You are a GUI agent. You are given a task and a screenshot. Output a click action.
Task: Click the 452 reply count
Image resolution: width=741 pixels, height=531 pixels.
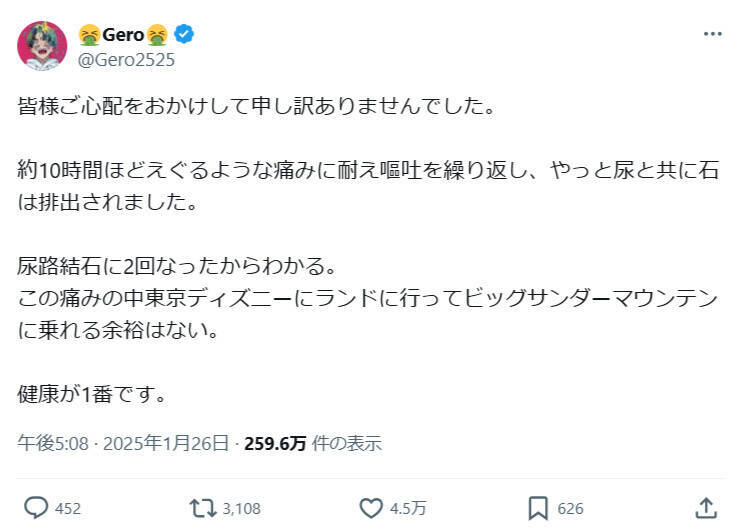[x=68, y=509]
